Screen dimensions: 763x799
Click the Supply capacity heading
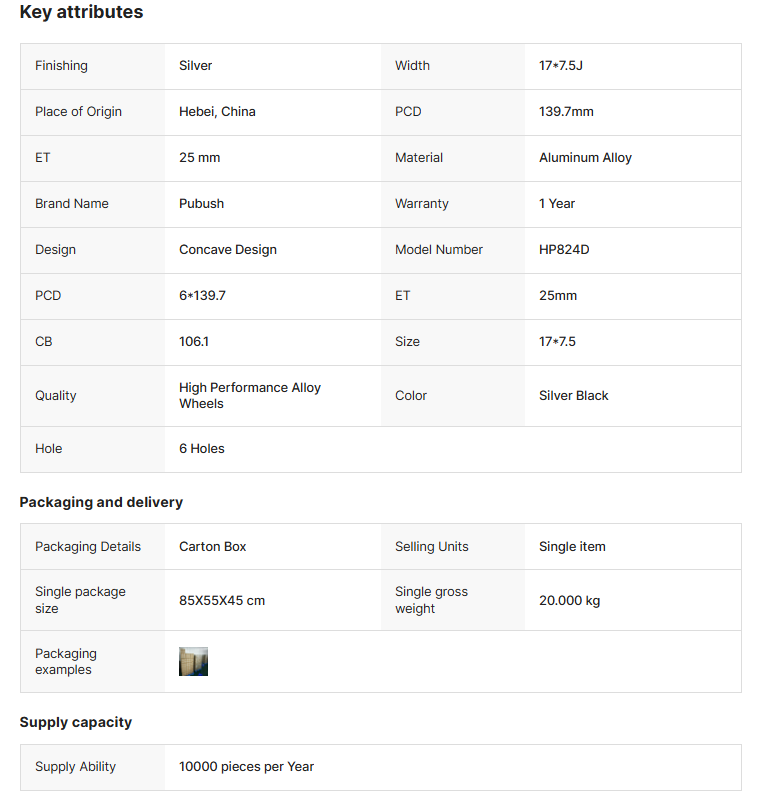76,722
